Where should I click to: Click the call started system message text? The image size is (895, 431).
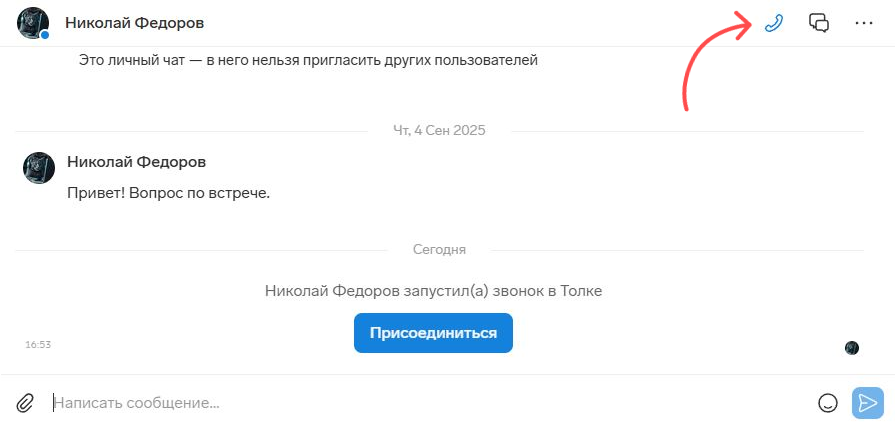point(433,291)
